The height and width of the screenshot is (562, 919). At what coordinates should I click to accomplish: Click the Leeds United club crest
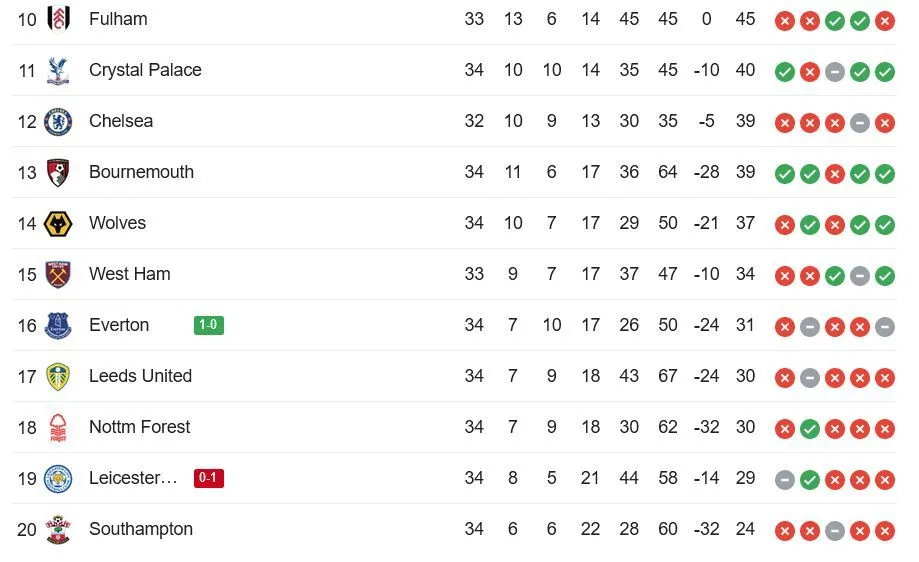point(58,376)
